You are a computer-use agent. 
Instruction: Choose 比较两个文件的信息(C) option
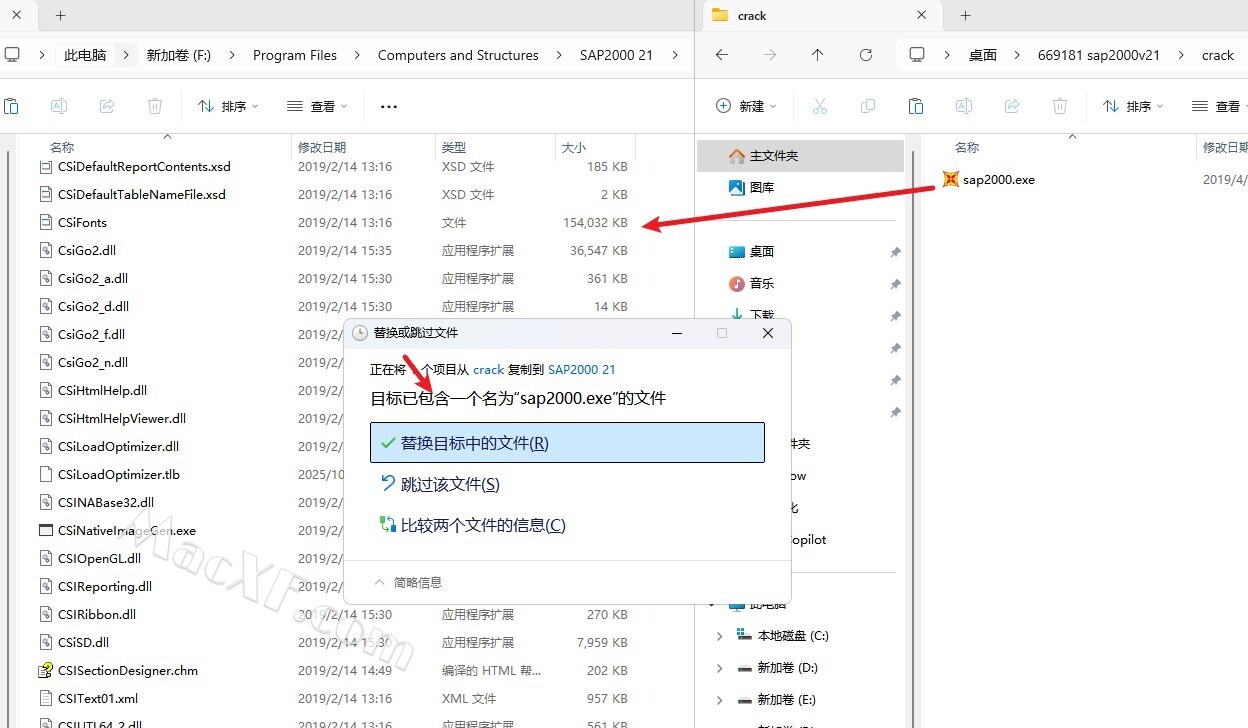[x=482, y=525]
